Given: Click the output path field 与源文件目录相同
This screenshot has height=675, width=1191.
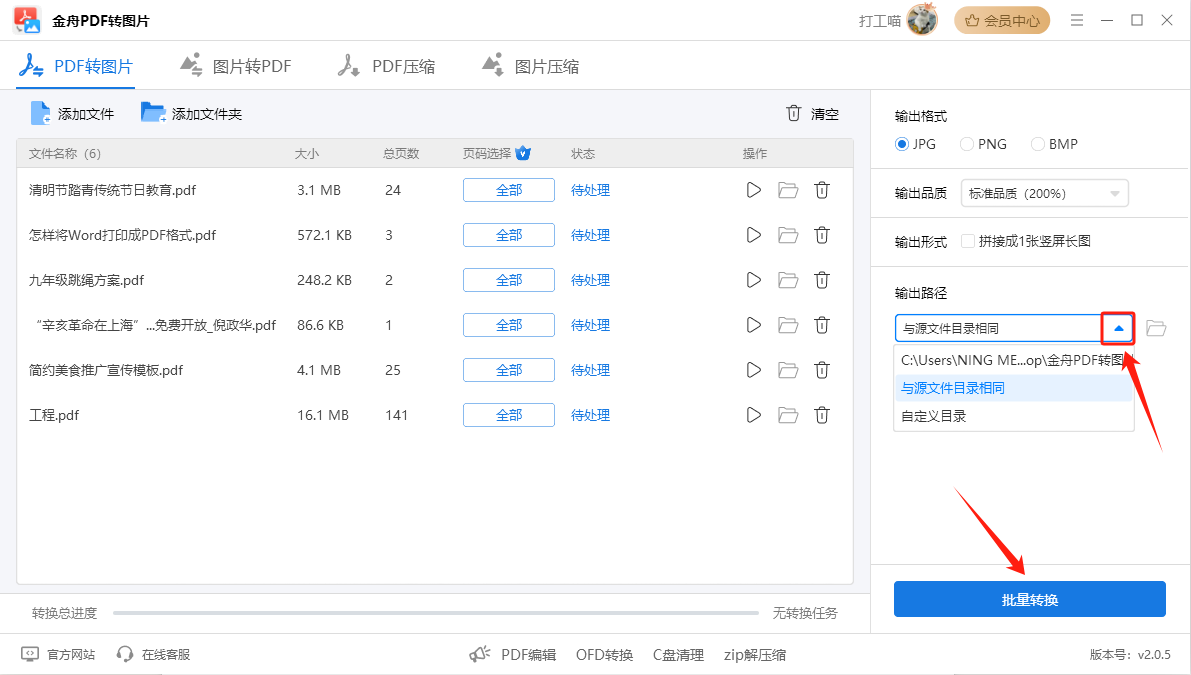Looking at the screenshot, I should point(998,328).
